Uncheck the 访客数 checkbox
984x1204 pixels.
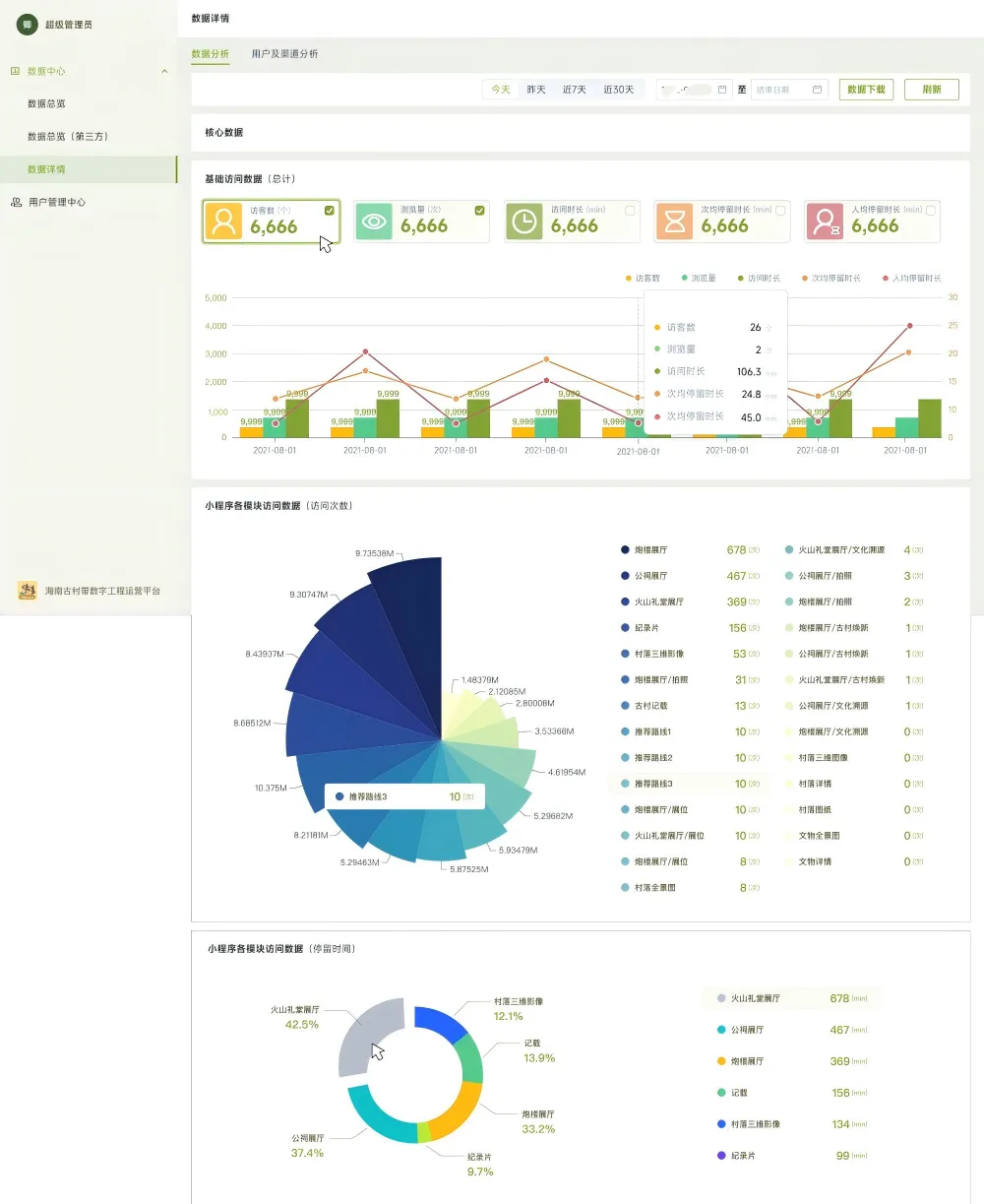[x=329, y=210]
